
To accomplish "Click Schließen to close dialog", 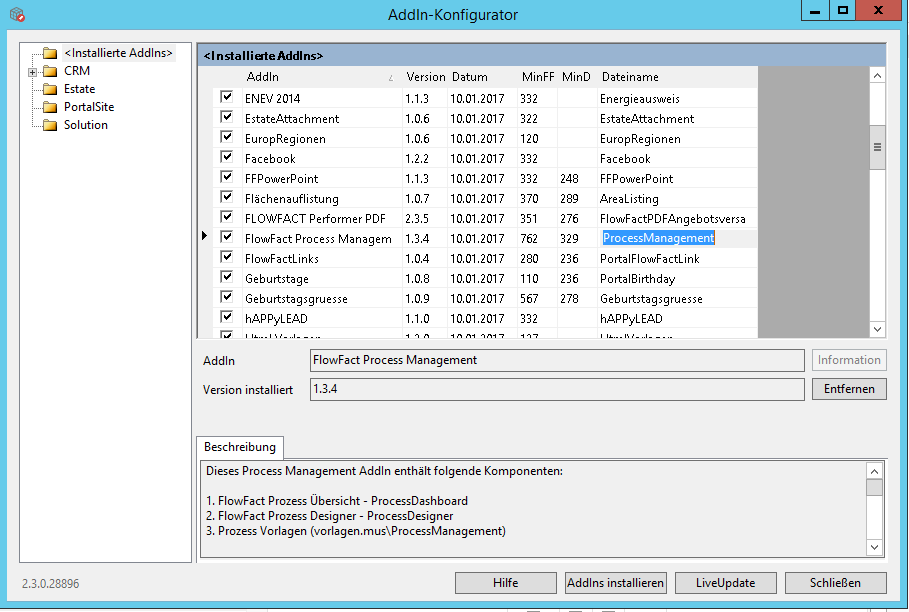I will pos(835,583).
